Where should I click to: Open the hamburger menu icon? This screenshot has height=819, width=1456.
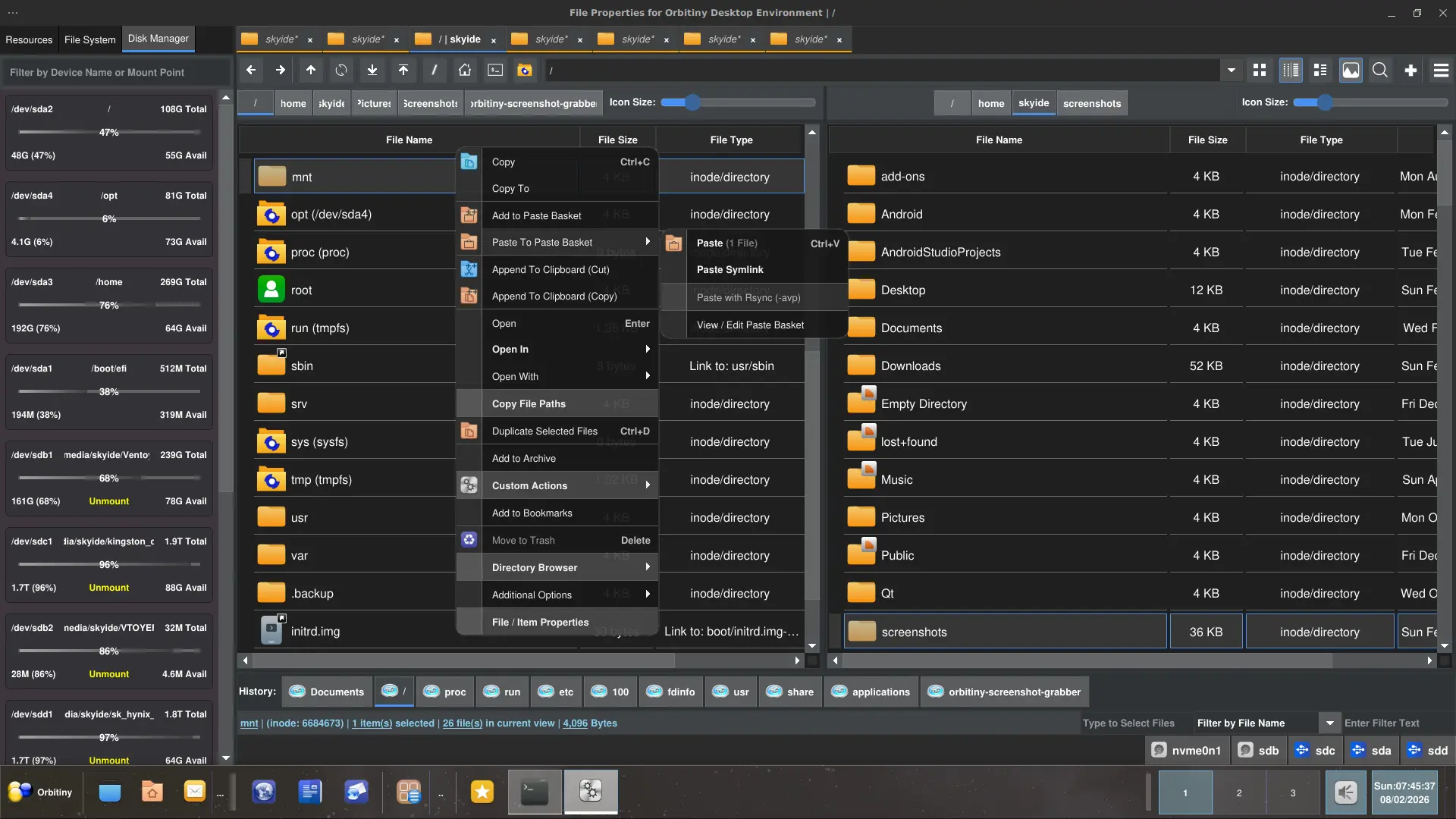pos(1441,70)
